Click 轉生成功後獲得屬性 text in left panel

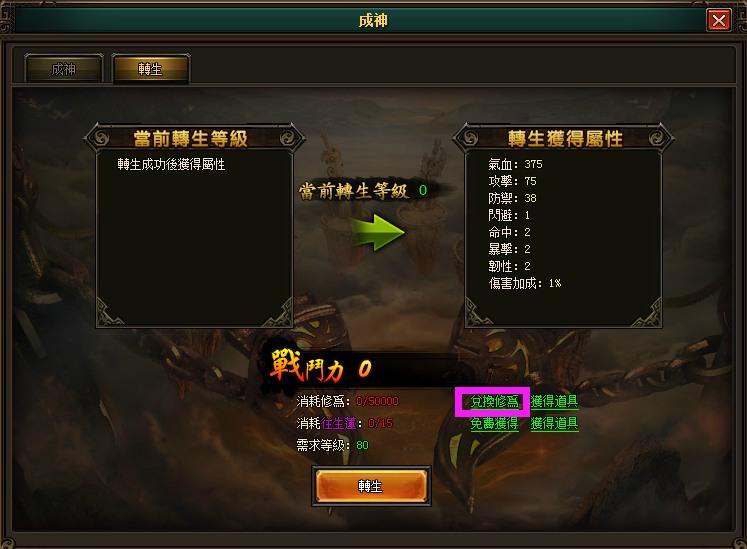click(x=172, y=164)
